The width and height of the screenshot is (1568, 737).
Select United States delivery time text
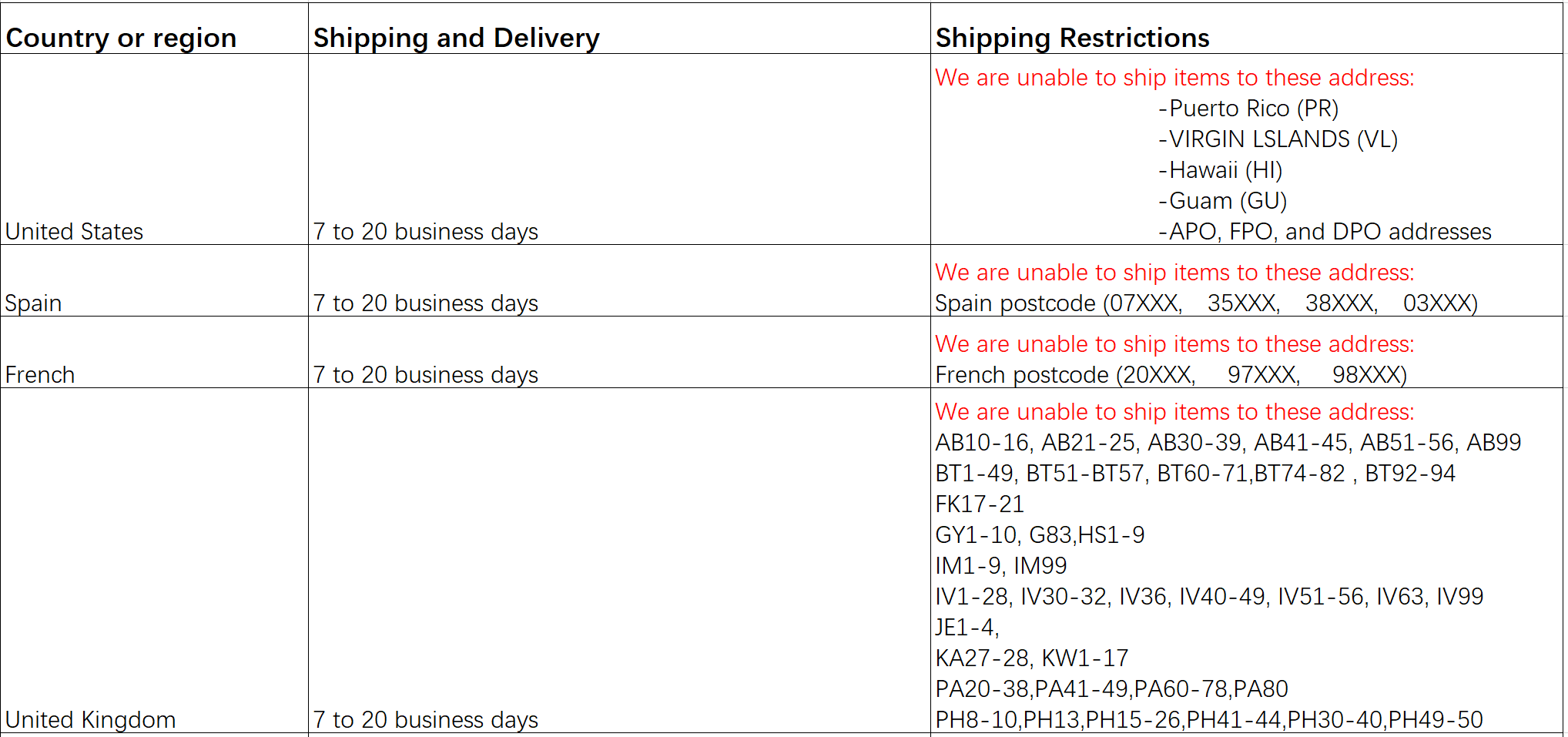425,232
